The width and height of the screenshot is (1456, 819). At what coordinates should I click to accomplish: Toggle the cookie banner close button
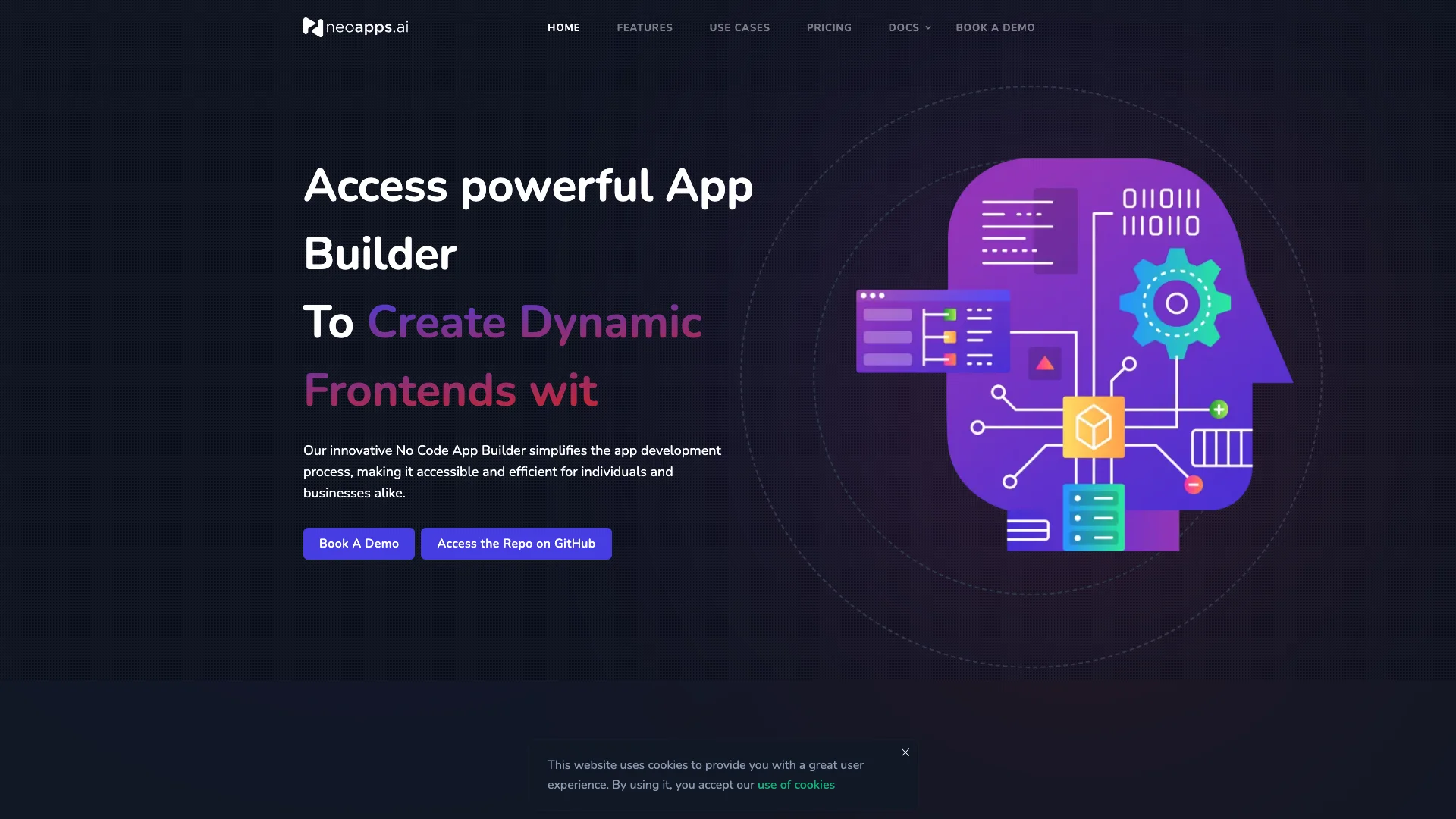(x=905, y=752)
